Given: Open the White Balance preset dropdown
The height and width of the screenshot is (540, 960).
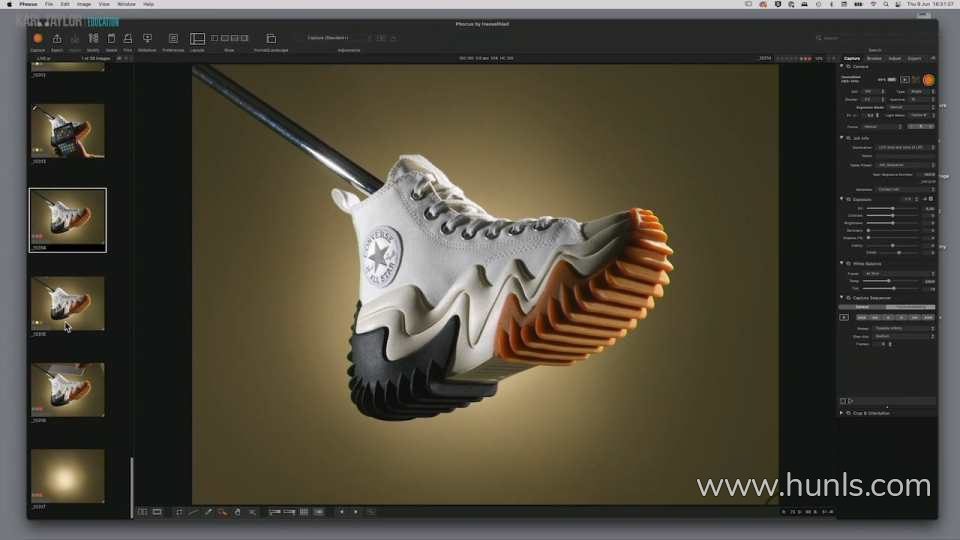Looking at the screenshot, I should click(899, 274).
